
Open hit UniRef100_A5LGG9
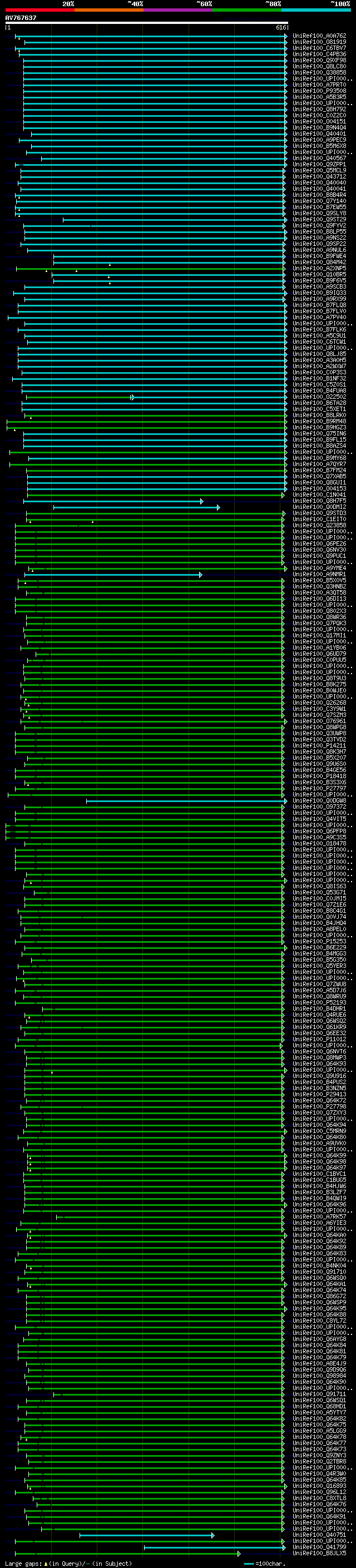pos(319,1431)
